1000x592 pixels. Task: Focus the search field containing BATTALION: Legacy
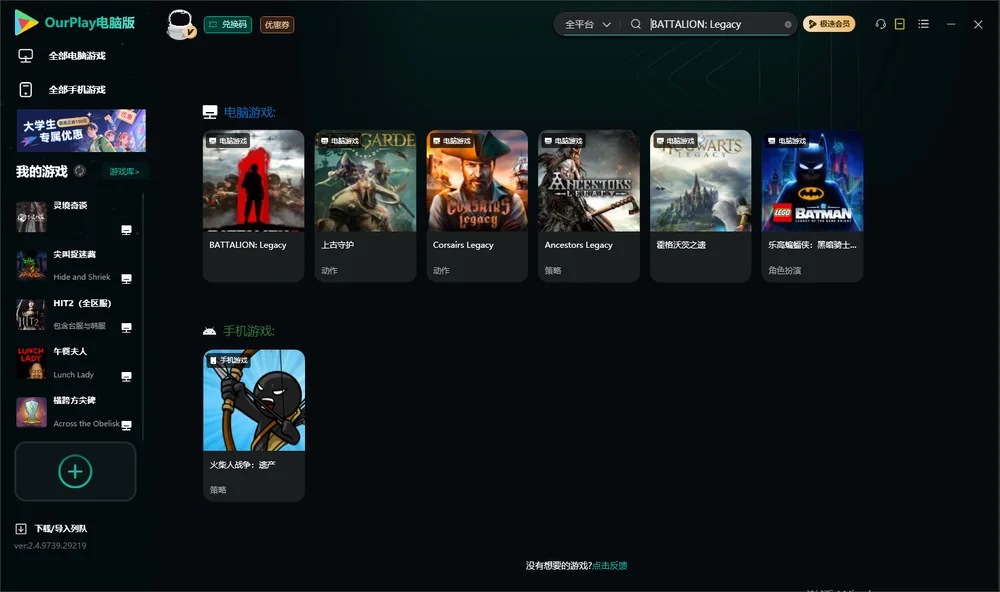(714, 24)
